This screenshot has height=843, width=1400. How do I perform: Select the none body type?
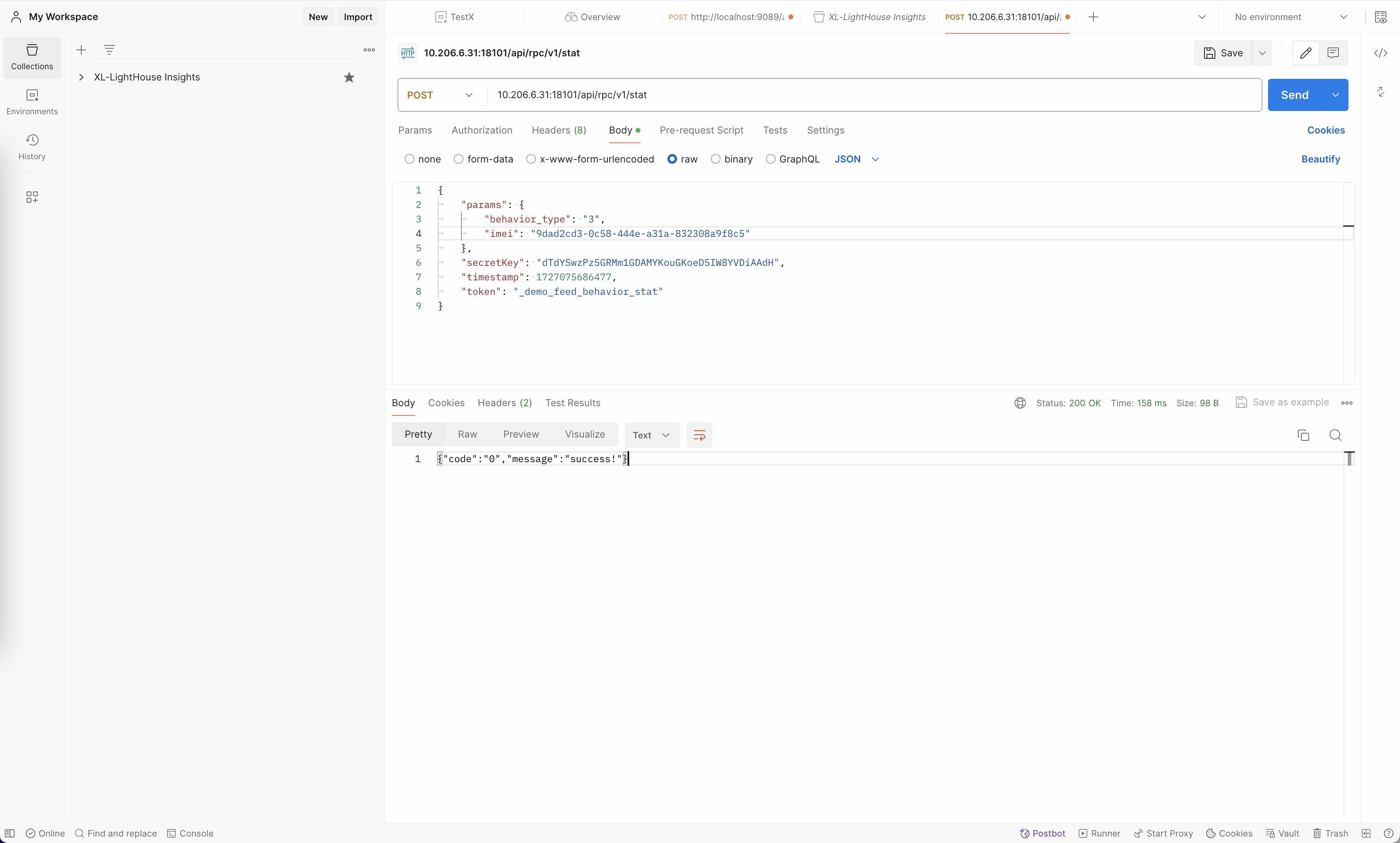pyautogui.click(x=409, y=159)
